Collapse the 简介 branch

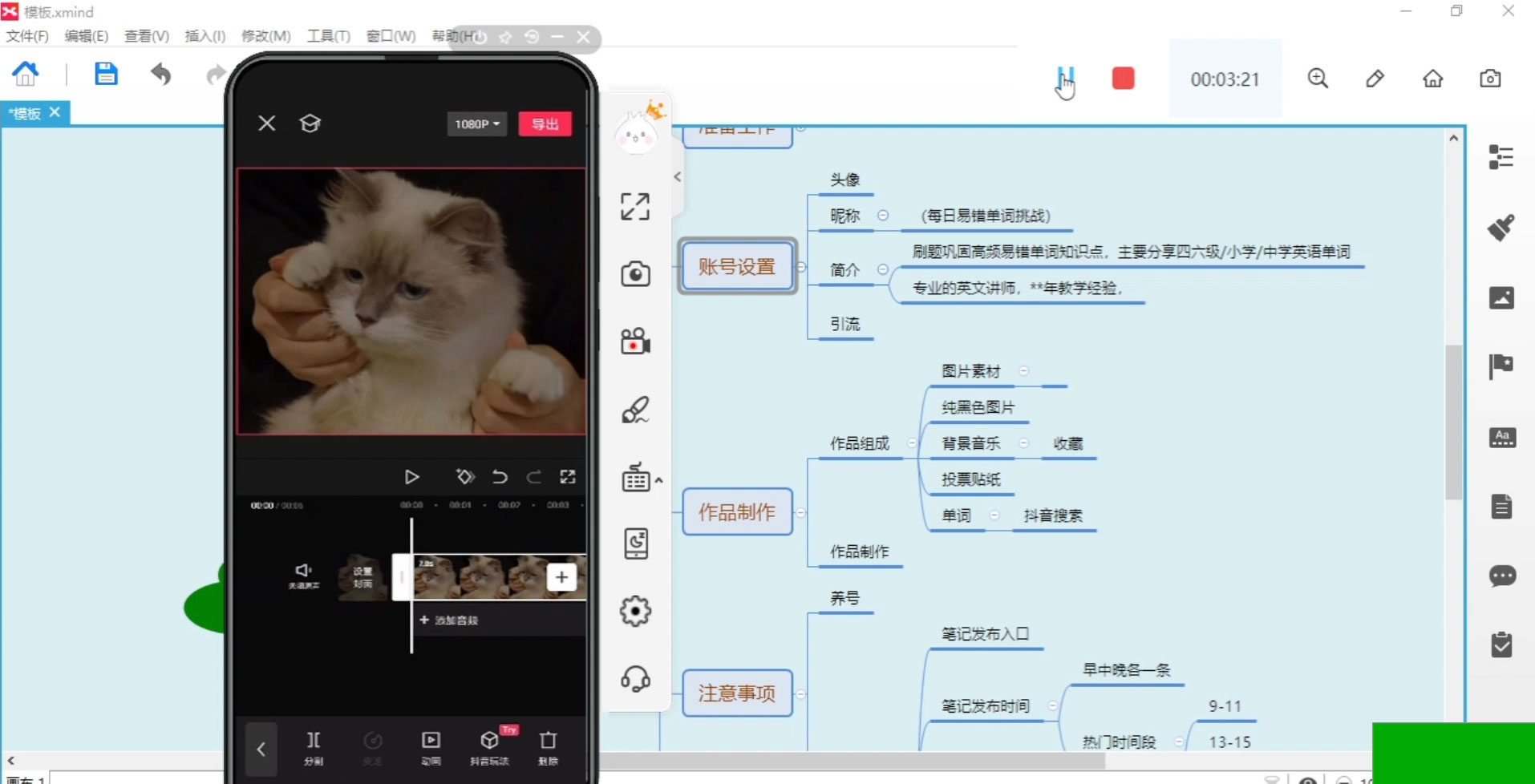point(883,269)
